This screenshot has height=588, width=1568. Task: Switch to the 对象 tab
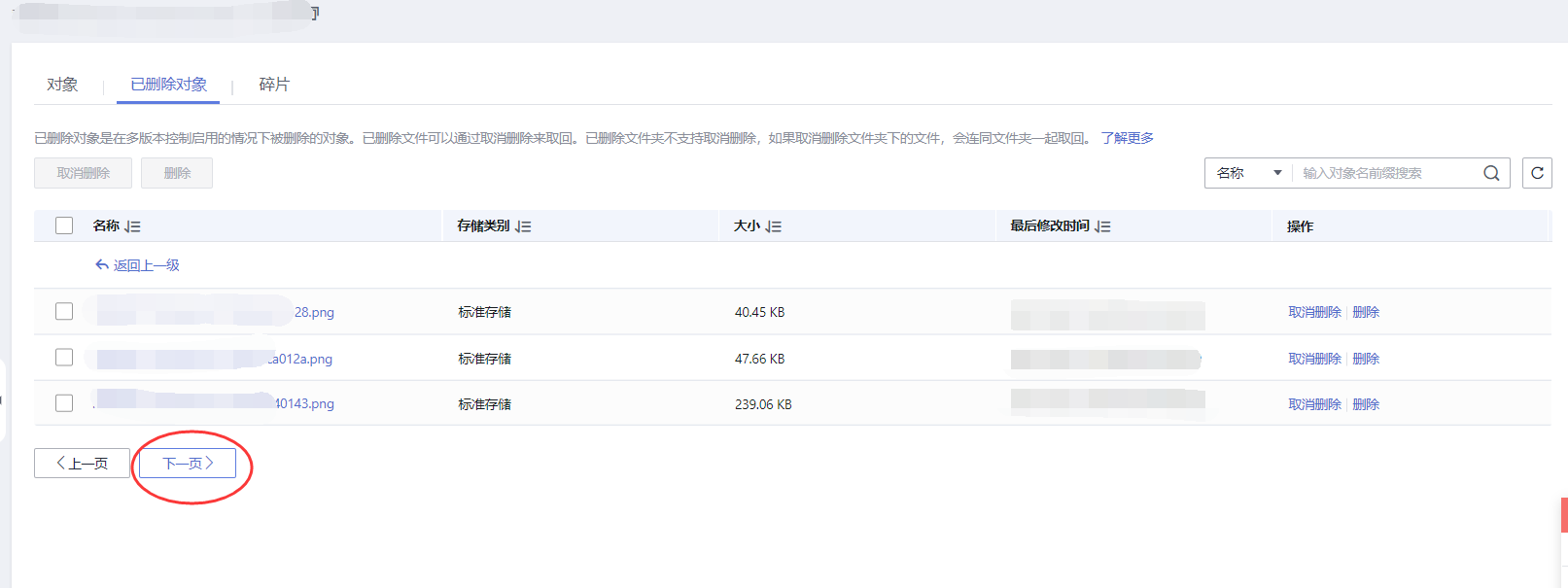point(62,85)
